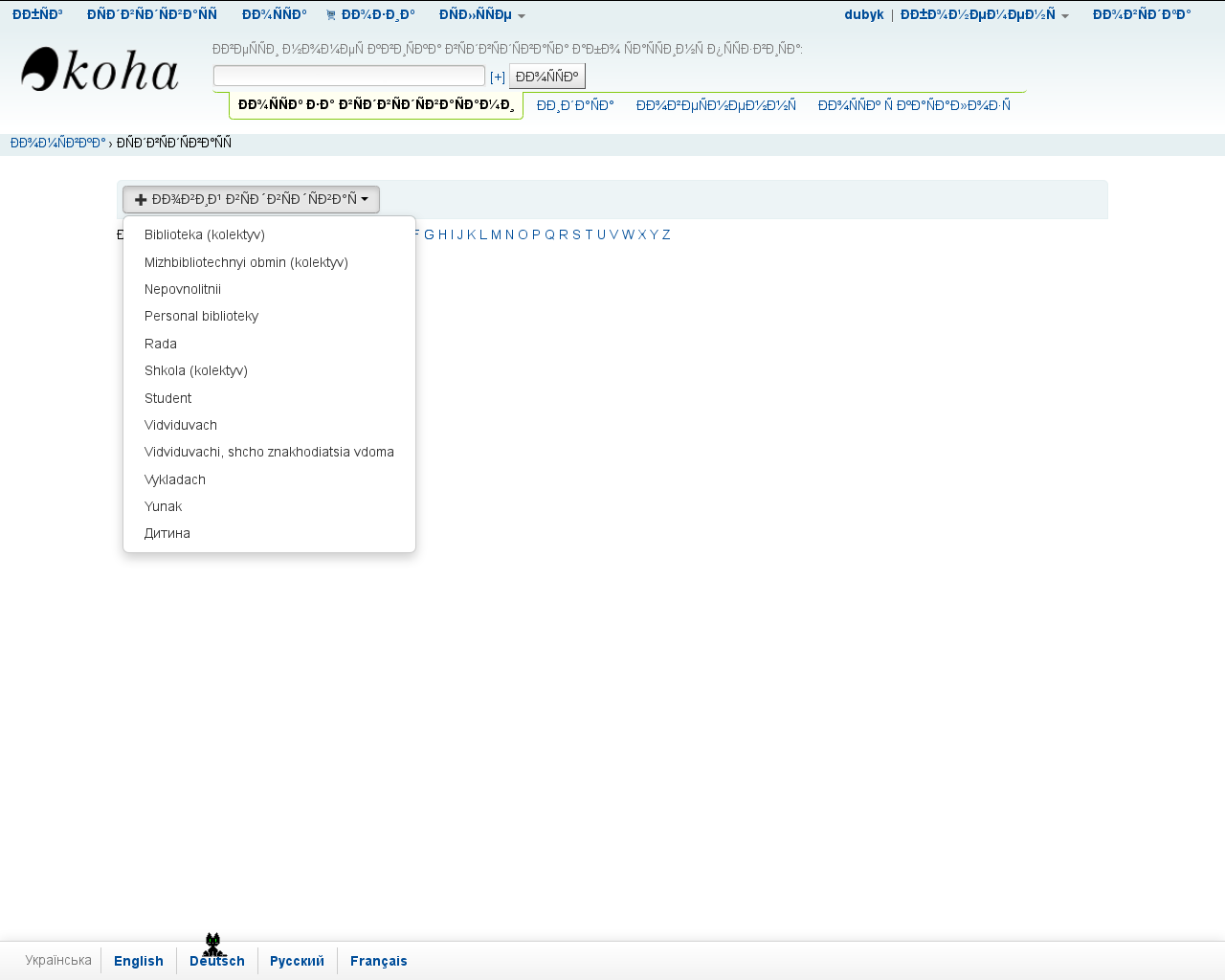Open the cart icon in top bar

(x=331, y=15)
